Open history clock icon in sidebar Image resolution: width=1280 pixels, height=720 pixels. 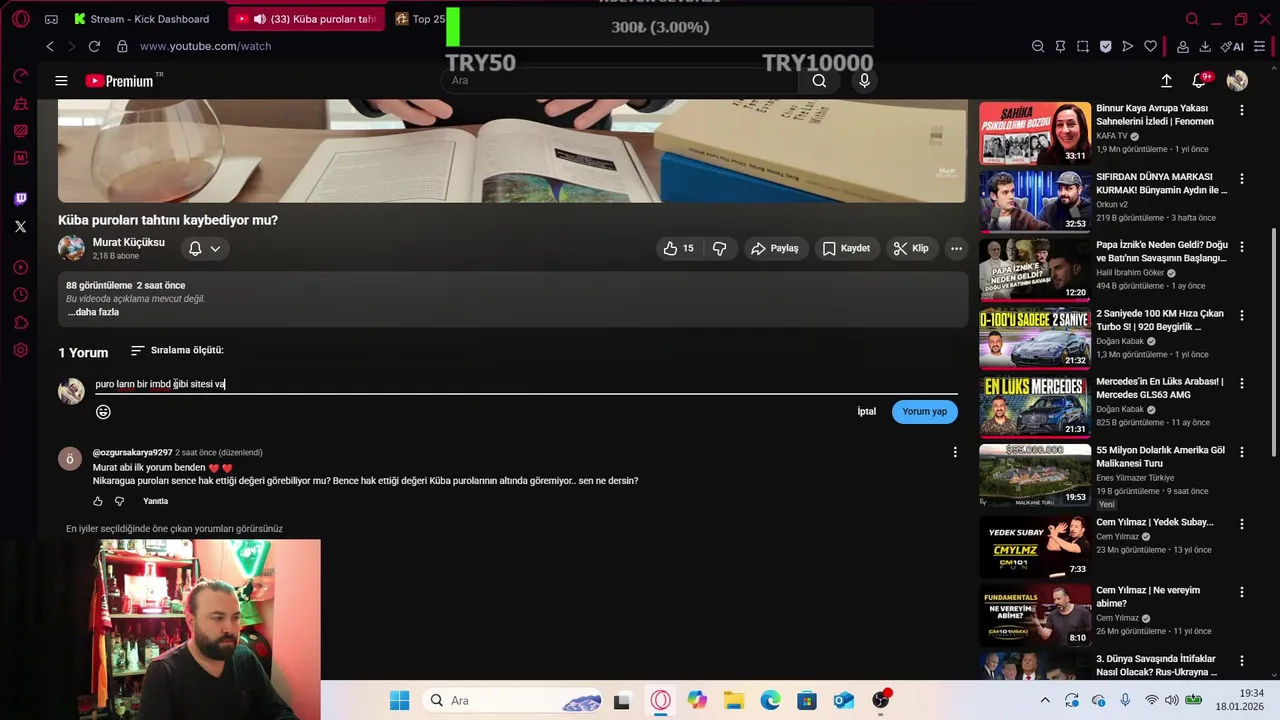pos(20,295)
